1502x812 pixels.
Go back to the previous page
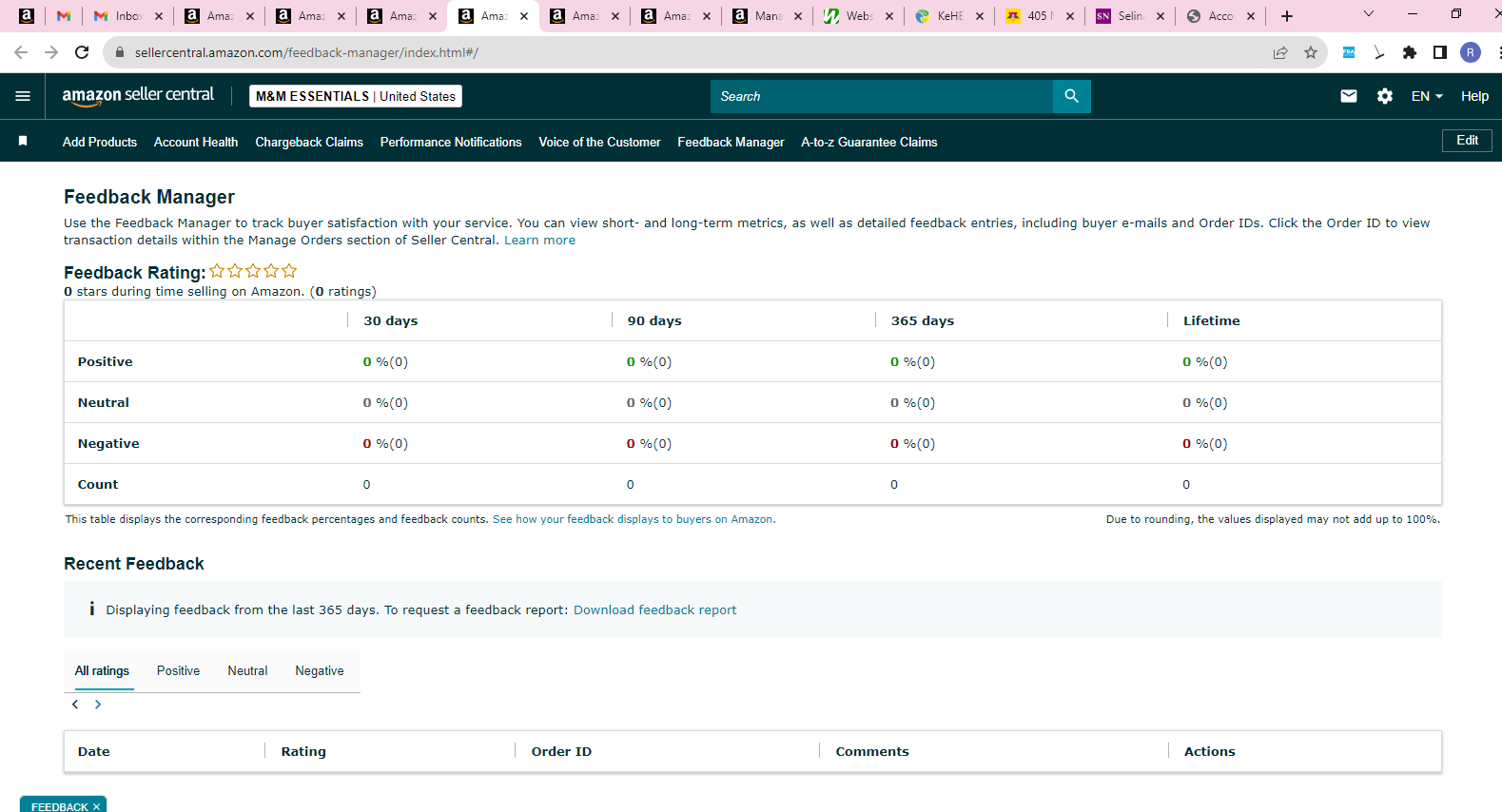pyautogui.click(x=21, y=52)
